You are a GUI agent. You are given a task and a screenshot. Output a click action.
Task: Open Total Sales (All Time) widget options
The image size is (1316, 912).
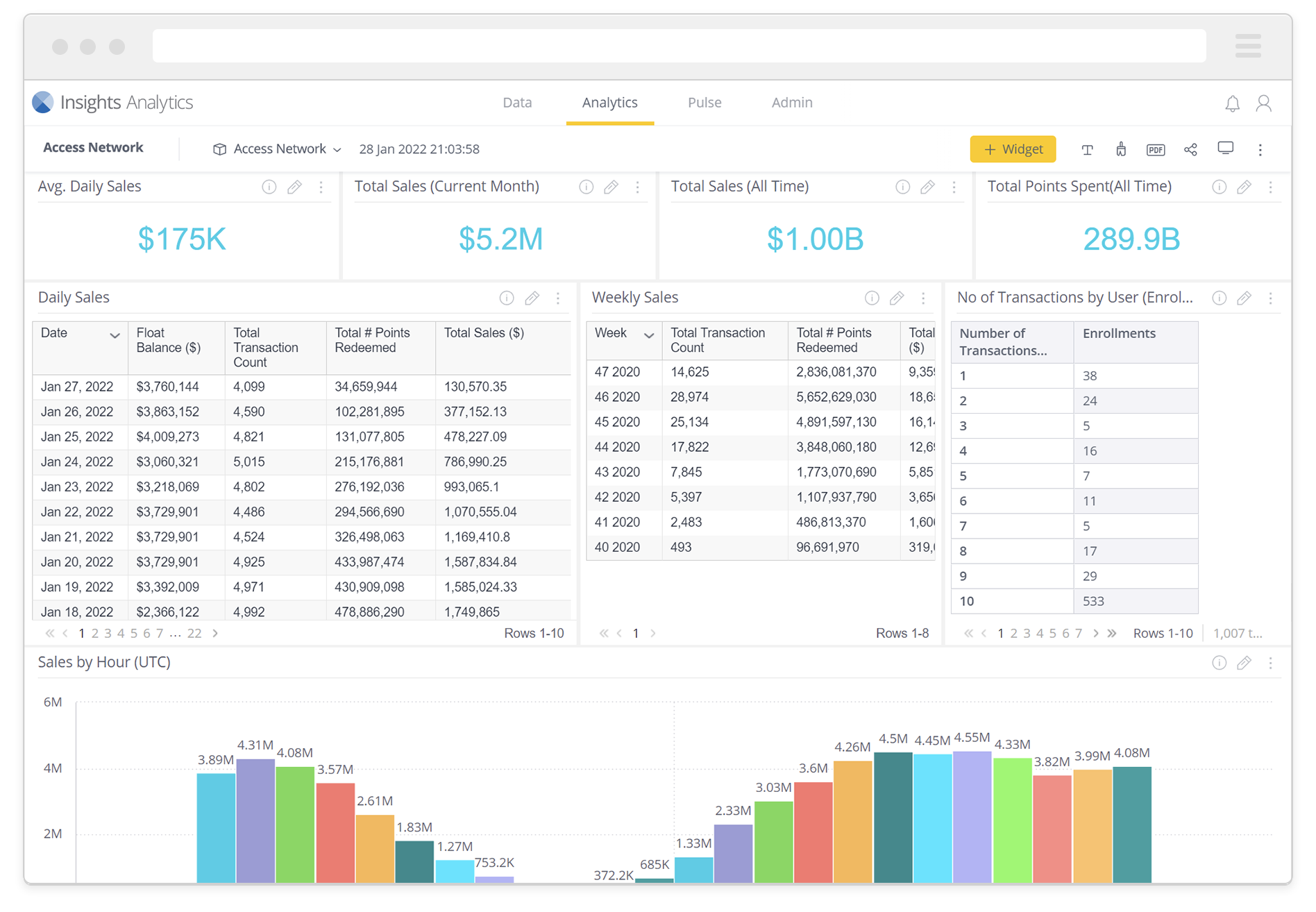pyautogui.click(x=954, y=187)
